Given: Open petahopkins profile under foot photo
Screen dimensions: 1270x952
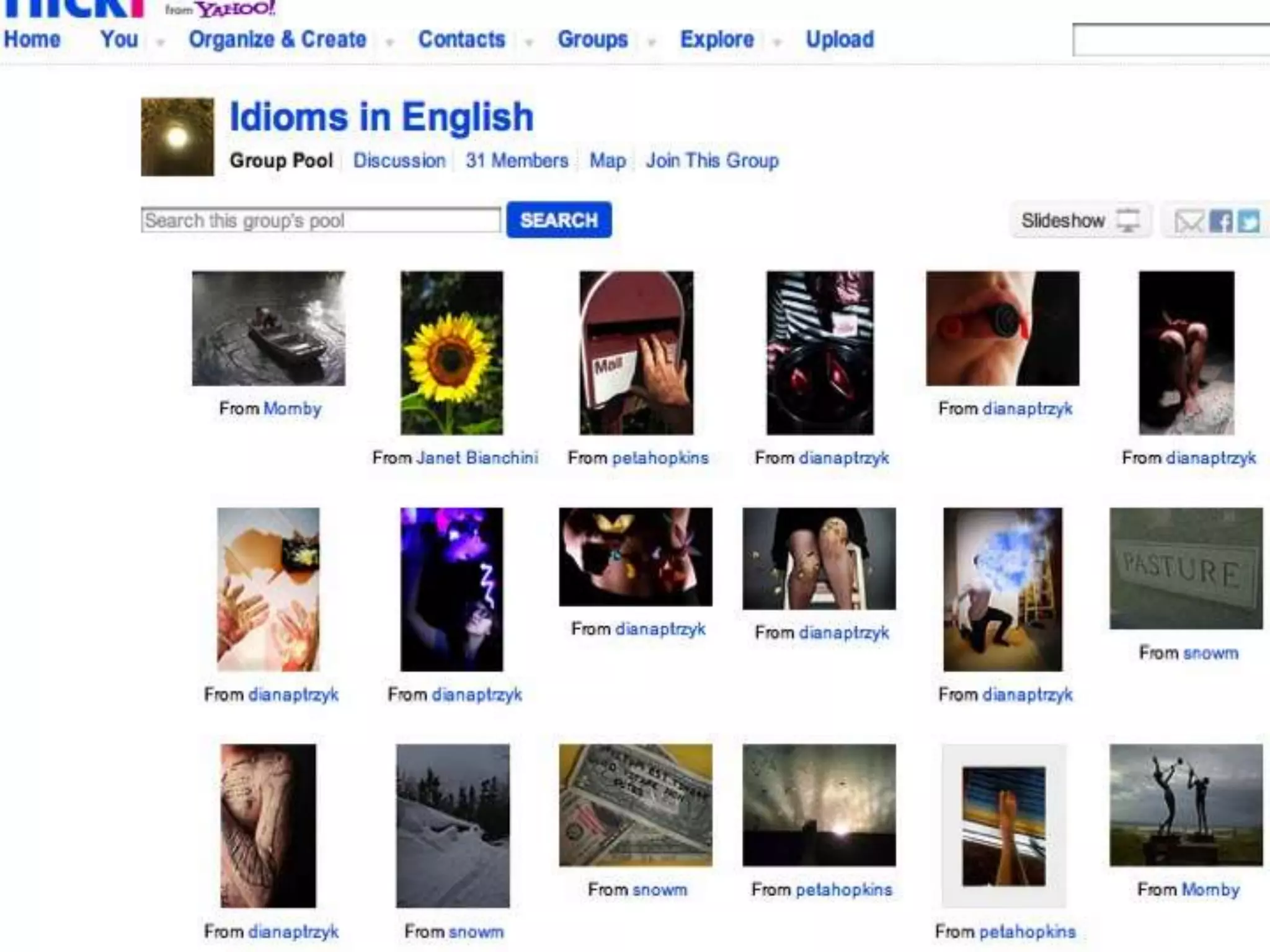Looking at the screenshot, I should coord(1028,932).
